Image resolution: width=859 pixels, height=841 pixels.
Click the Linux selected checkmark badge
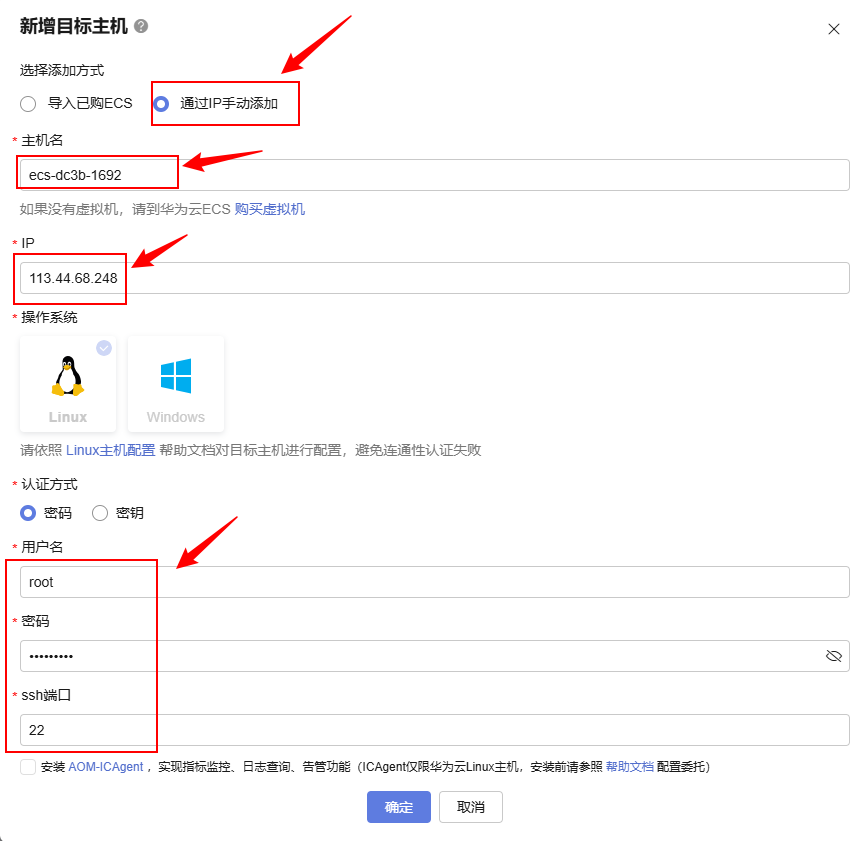tap(104, 348)
